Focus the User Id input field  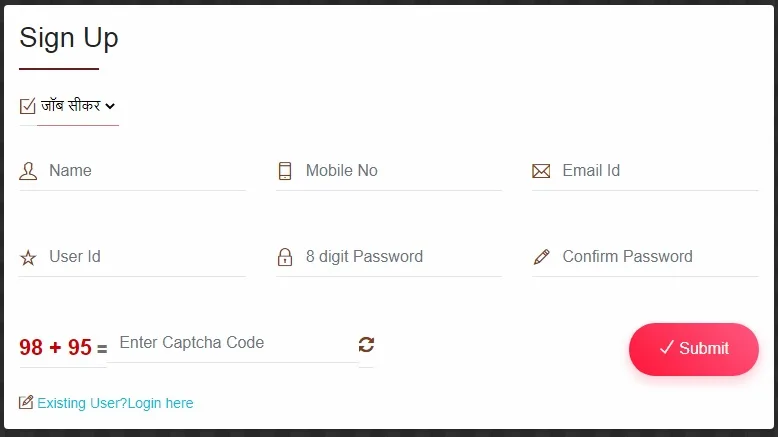coord(147,256)
